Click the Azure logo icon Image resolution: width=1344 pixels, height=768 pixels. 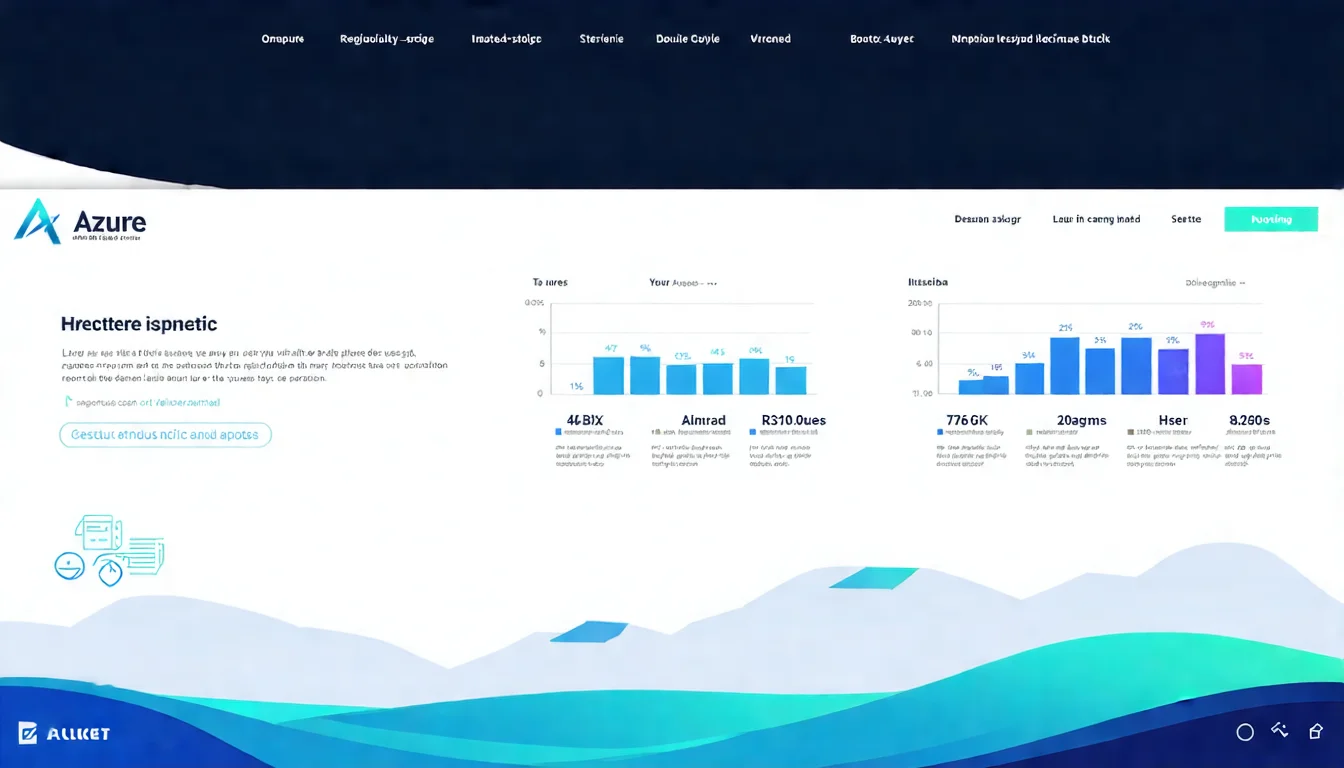tap(38, 221)
